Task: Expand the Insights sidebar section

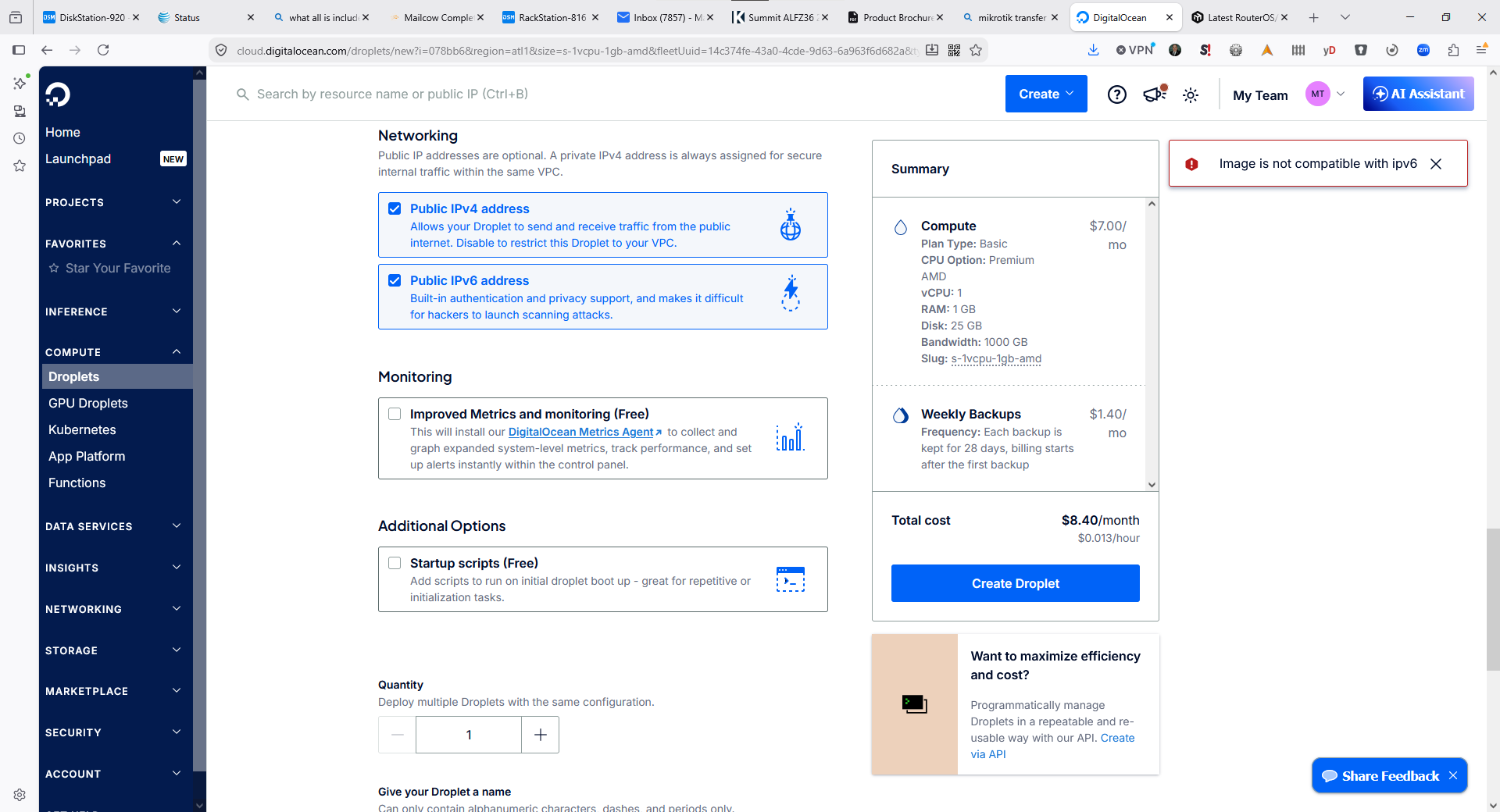Action: (x=114, y=568)
